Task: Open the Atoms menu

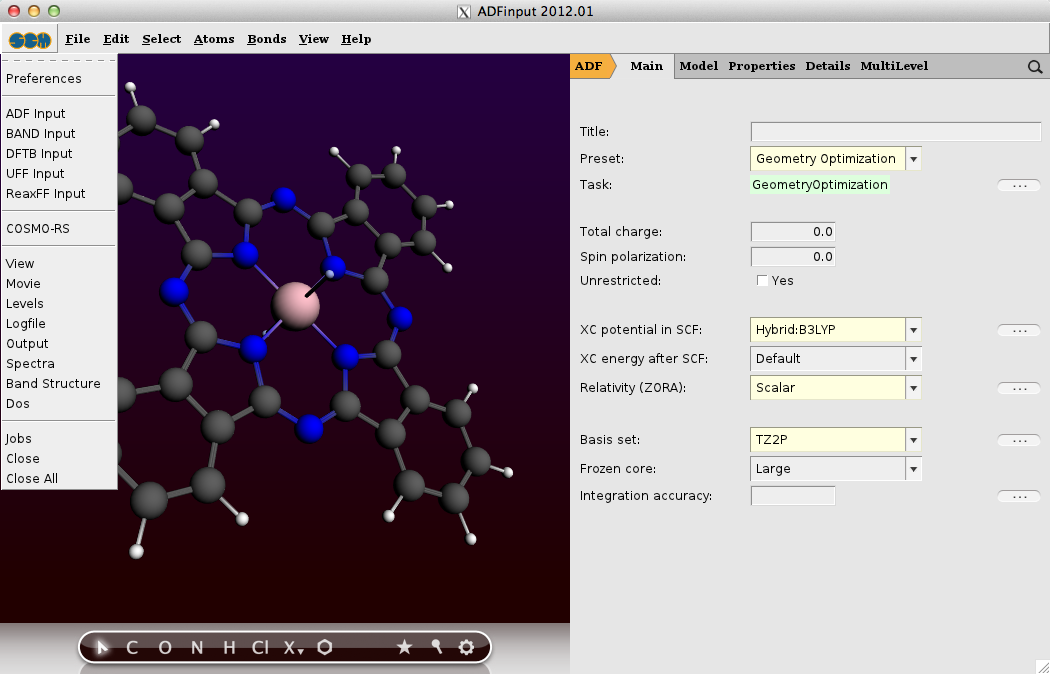Action: pyautogui.click(x=214, y=39)
